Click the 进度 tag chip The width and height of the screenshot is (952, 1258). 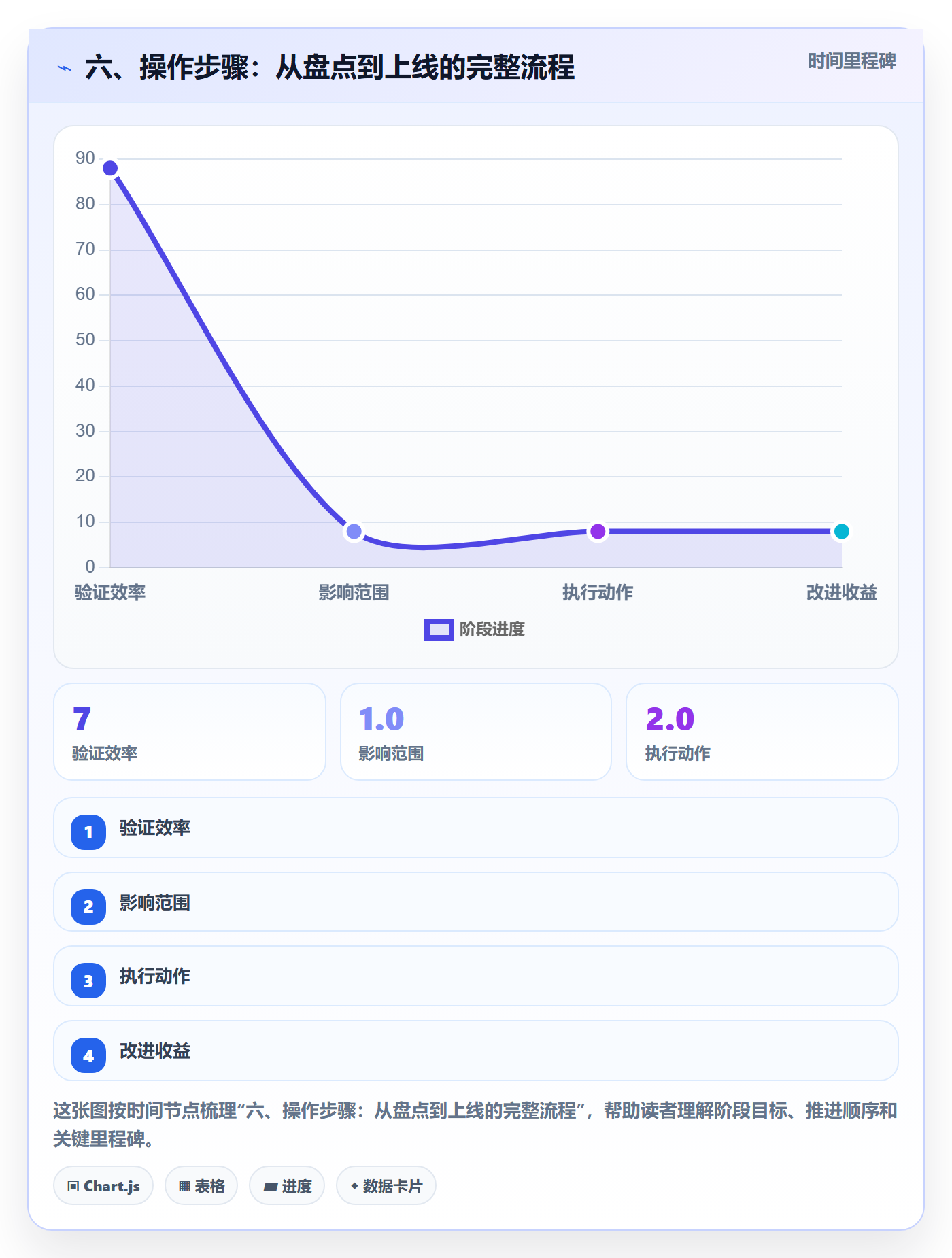(287, 1186)
